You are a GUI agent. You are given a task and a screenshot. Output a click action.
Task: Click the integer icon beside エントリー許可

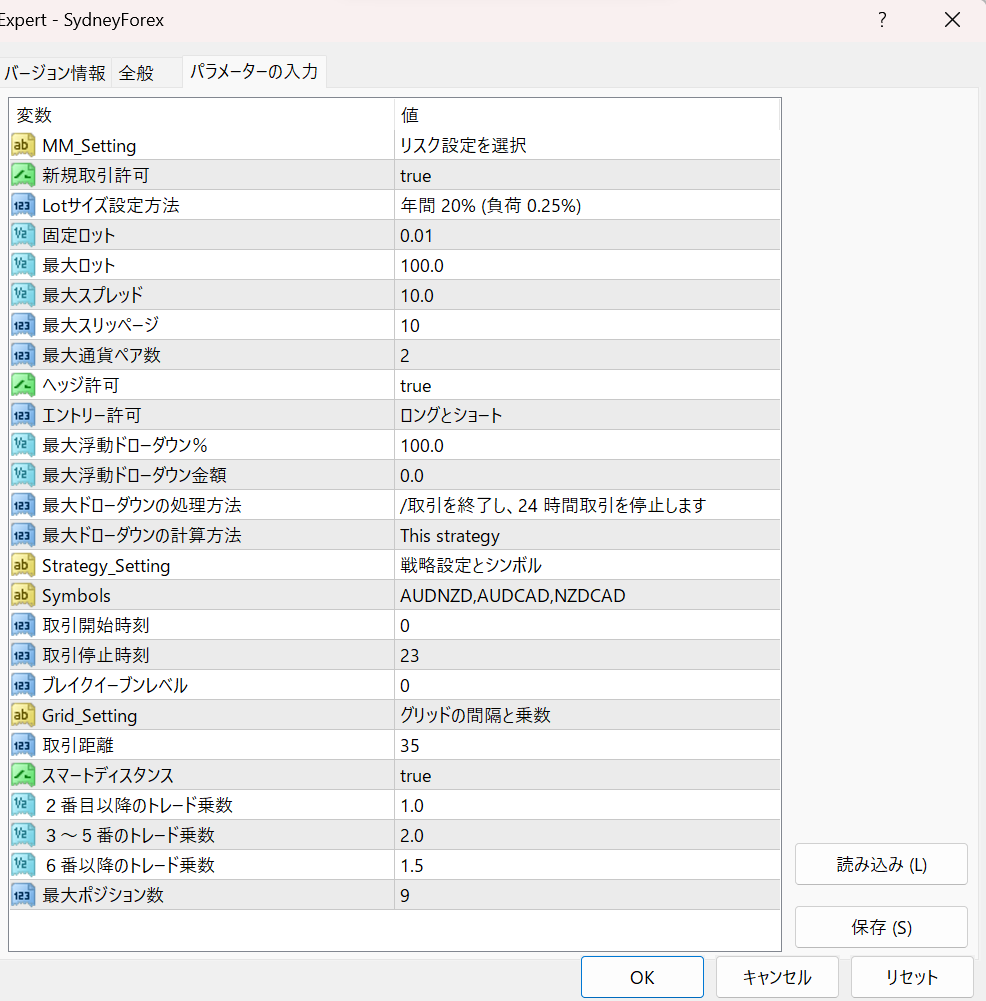(x=22, y=415)
